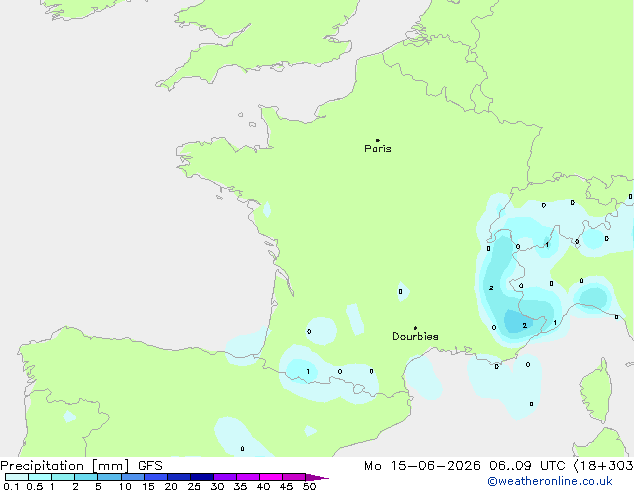
Task: Click the legend scale label 25
Action: pos(194,486)
